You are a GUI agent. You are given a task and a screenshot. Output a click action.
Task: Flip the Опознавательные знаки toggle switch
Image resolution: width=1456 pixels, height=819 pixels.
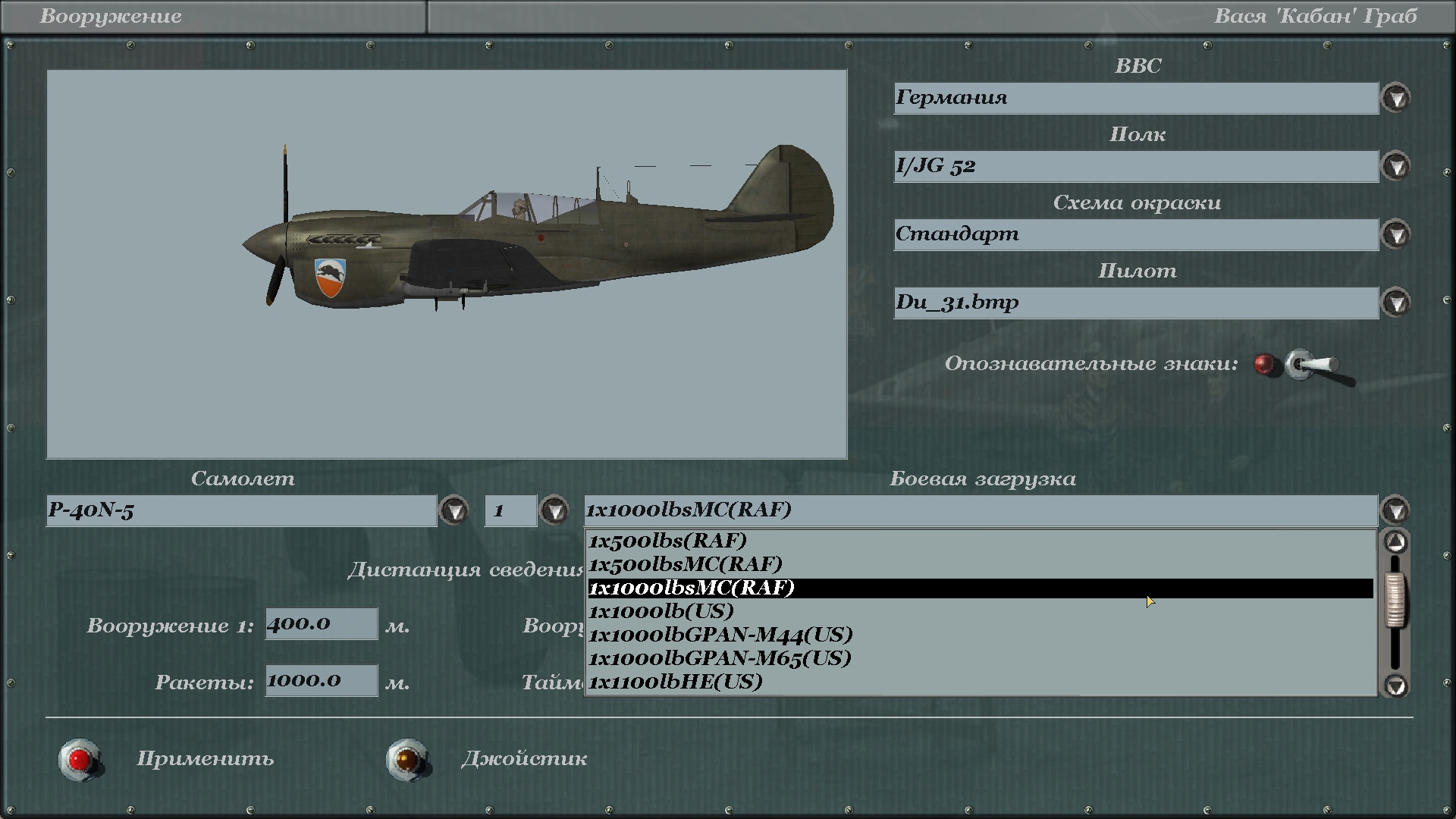[1310, 366]
